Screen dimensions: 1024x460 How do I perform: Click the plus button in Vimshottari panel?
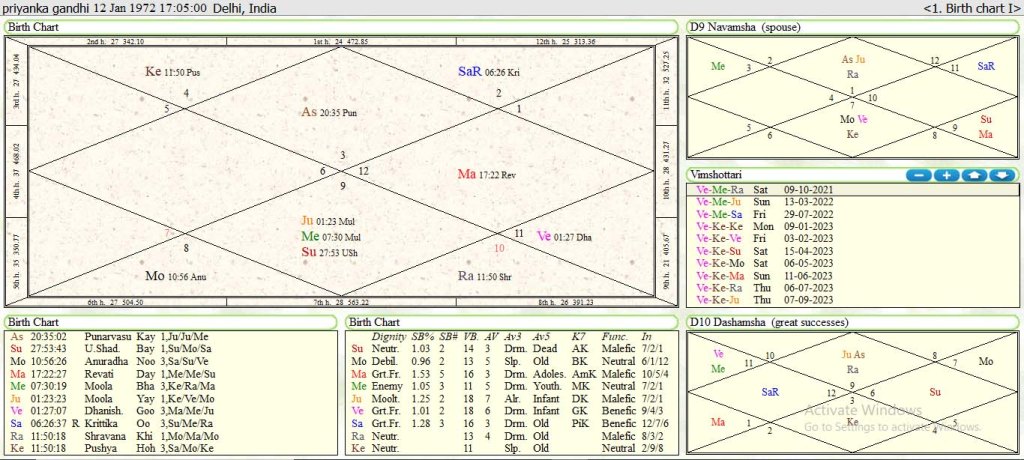coord(946,175)
